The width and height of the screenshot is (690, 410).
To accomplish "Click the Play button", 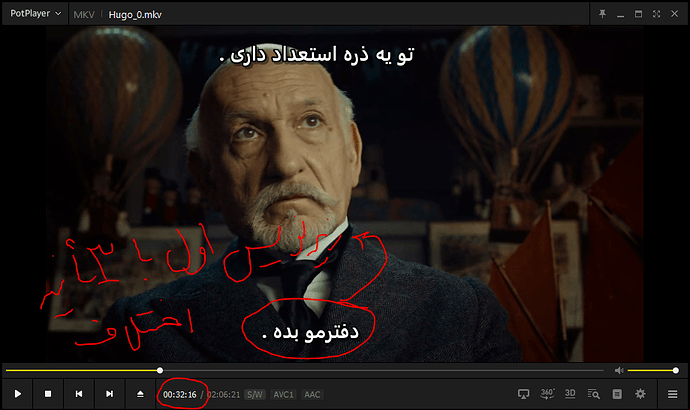I will coord(18,394).
